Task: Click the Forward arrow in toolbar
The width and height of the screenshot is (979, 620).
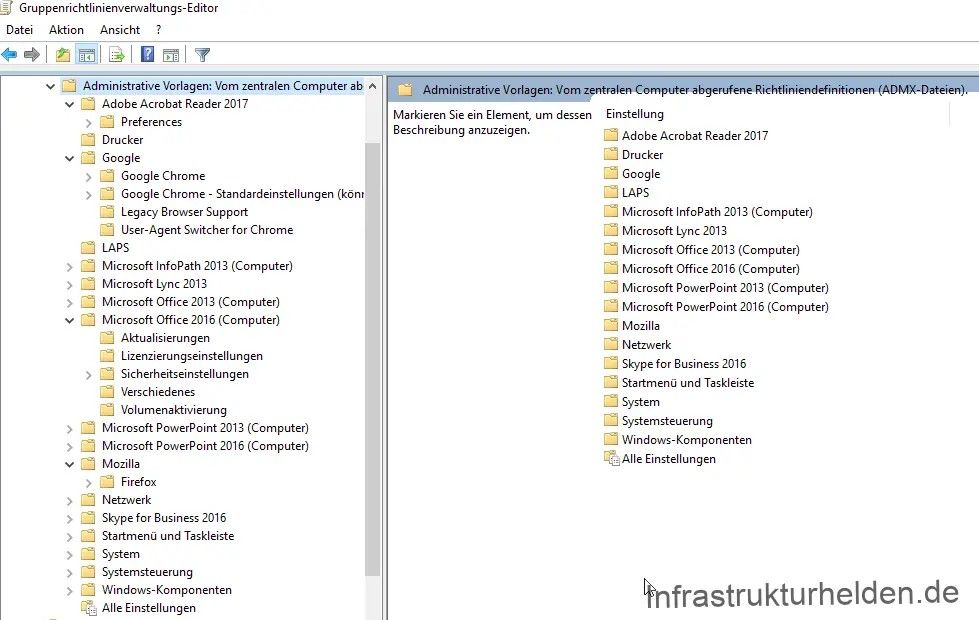Action: pos(32,55)
